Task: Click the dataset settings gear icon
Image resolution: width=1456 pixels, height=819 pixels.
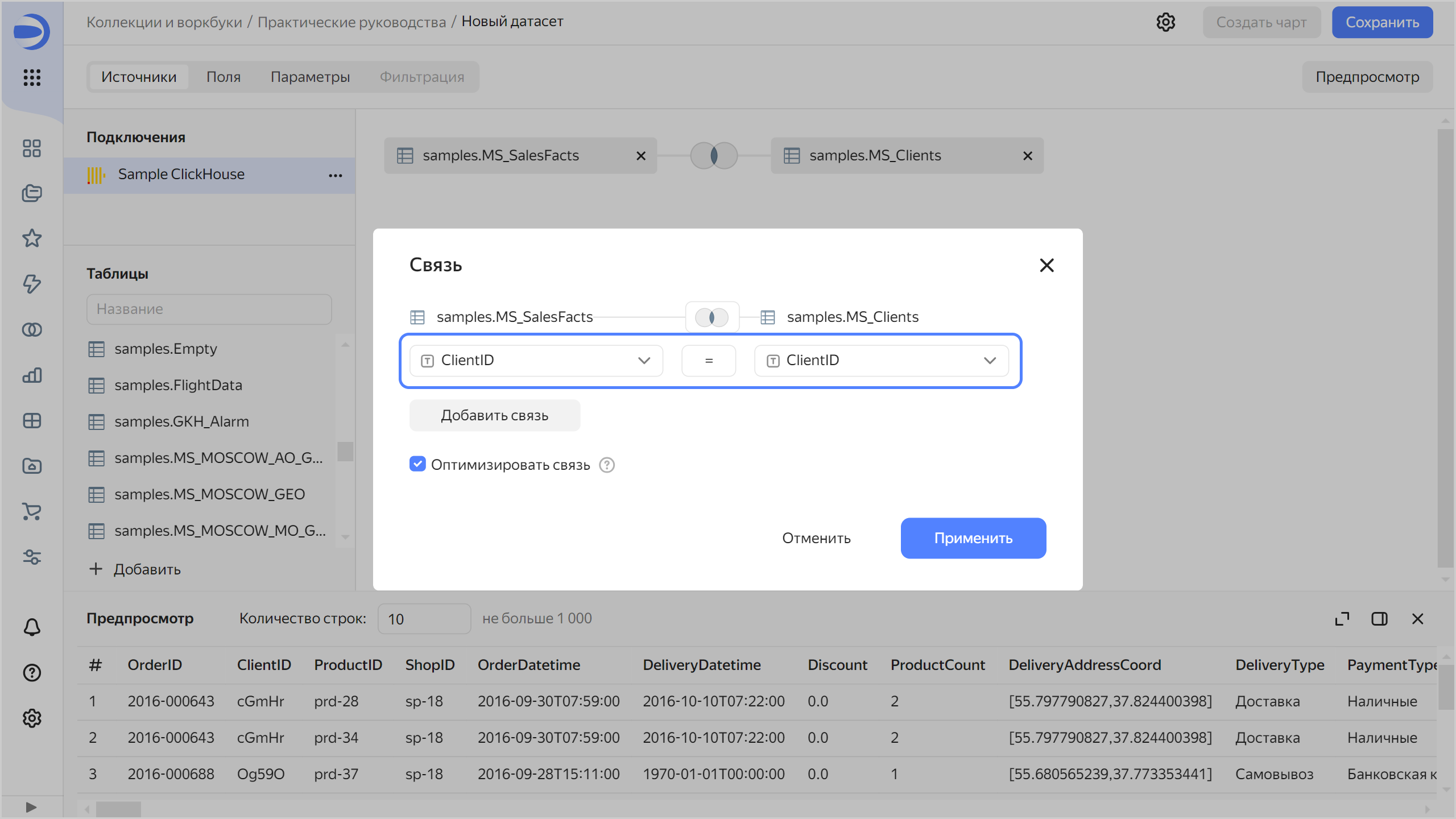Action: 1165,22
